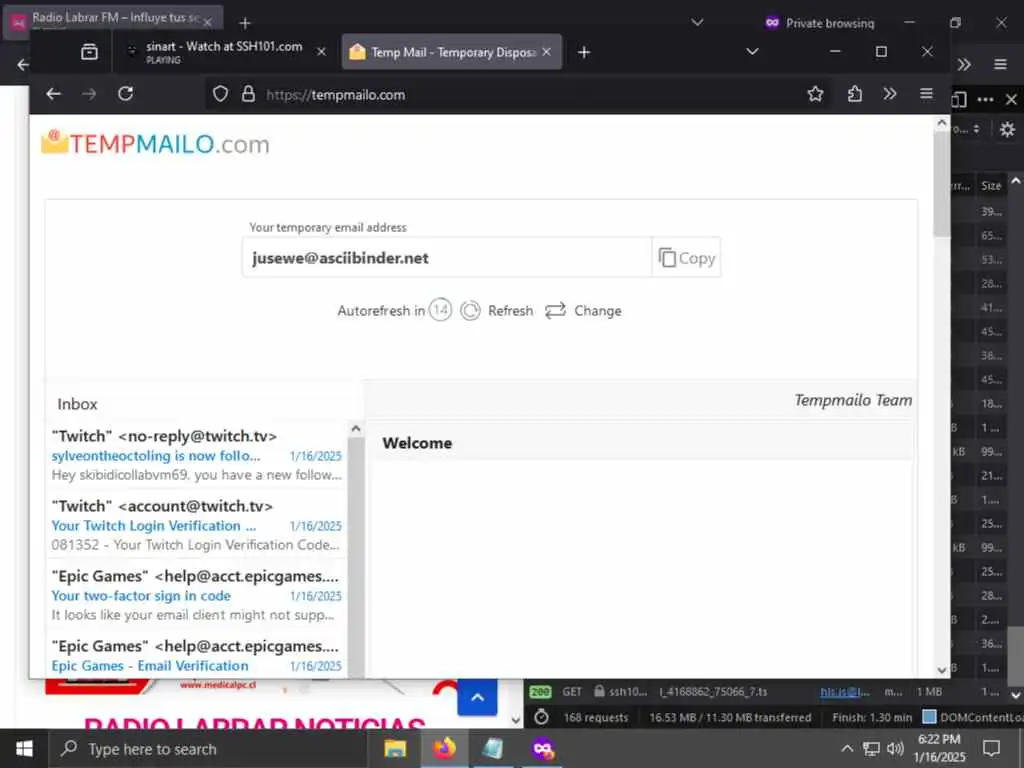Click the back-to-top arrow button on Radio page
The height and width of the screenshot is (768, 1024).
click(477, 697)
